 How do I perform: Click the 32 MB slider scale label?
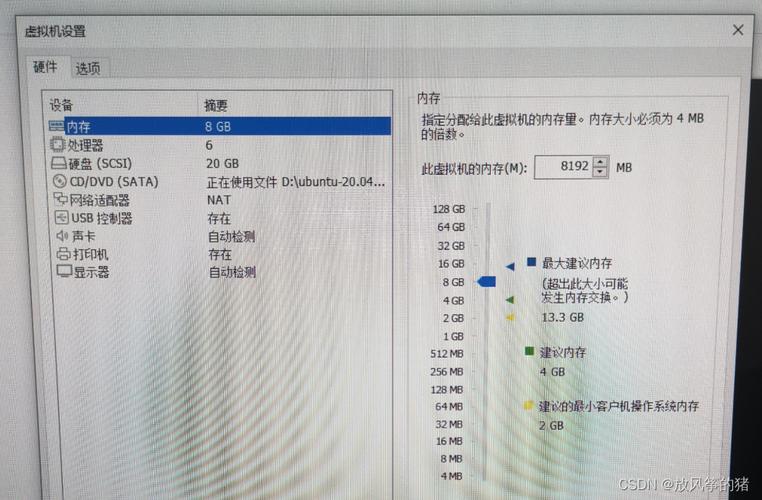(449, 424)
